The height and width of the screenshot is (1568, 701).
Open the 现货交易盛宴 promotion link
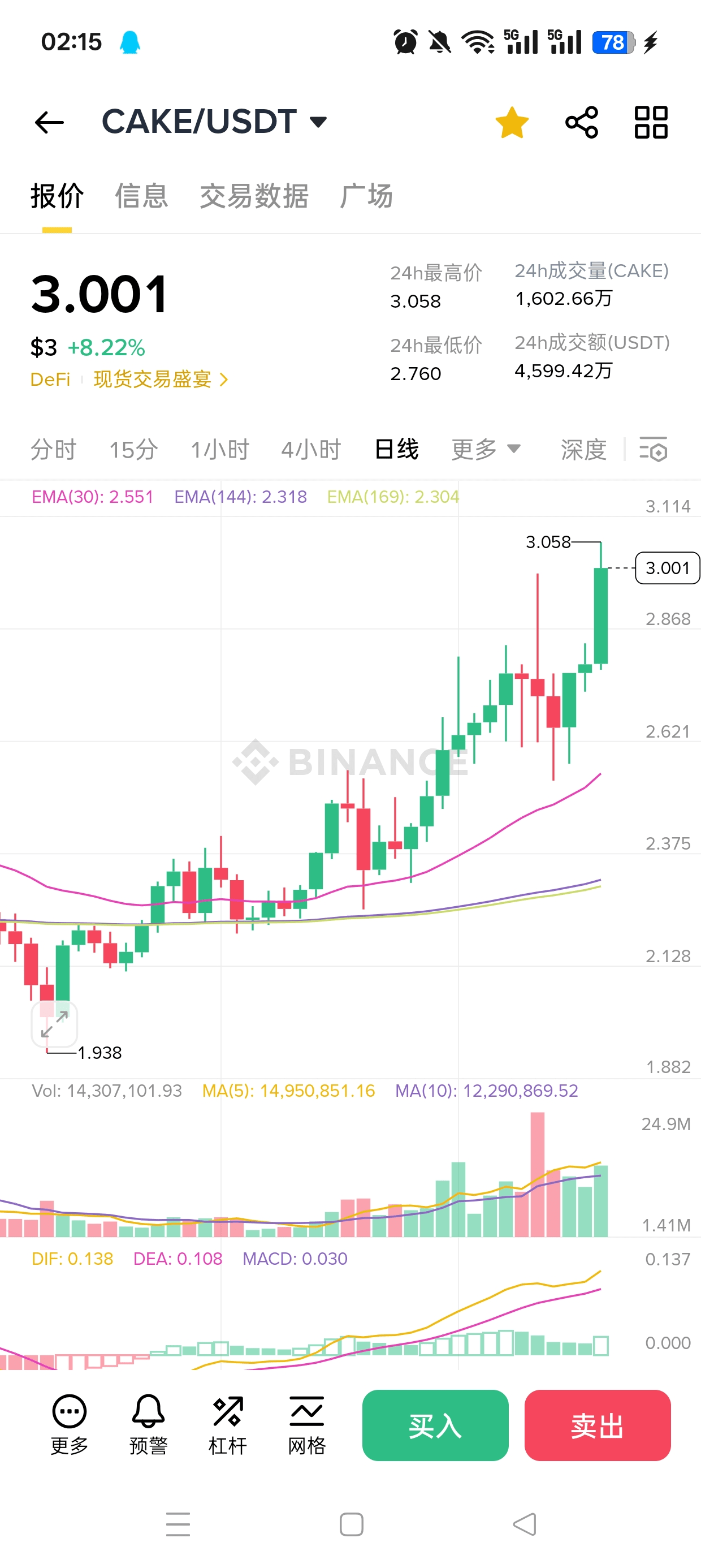pos(161,379)
